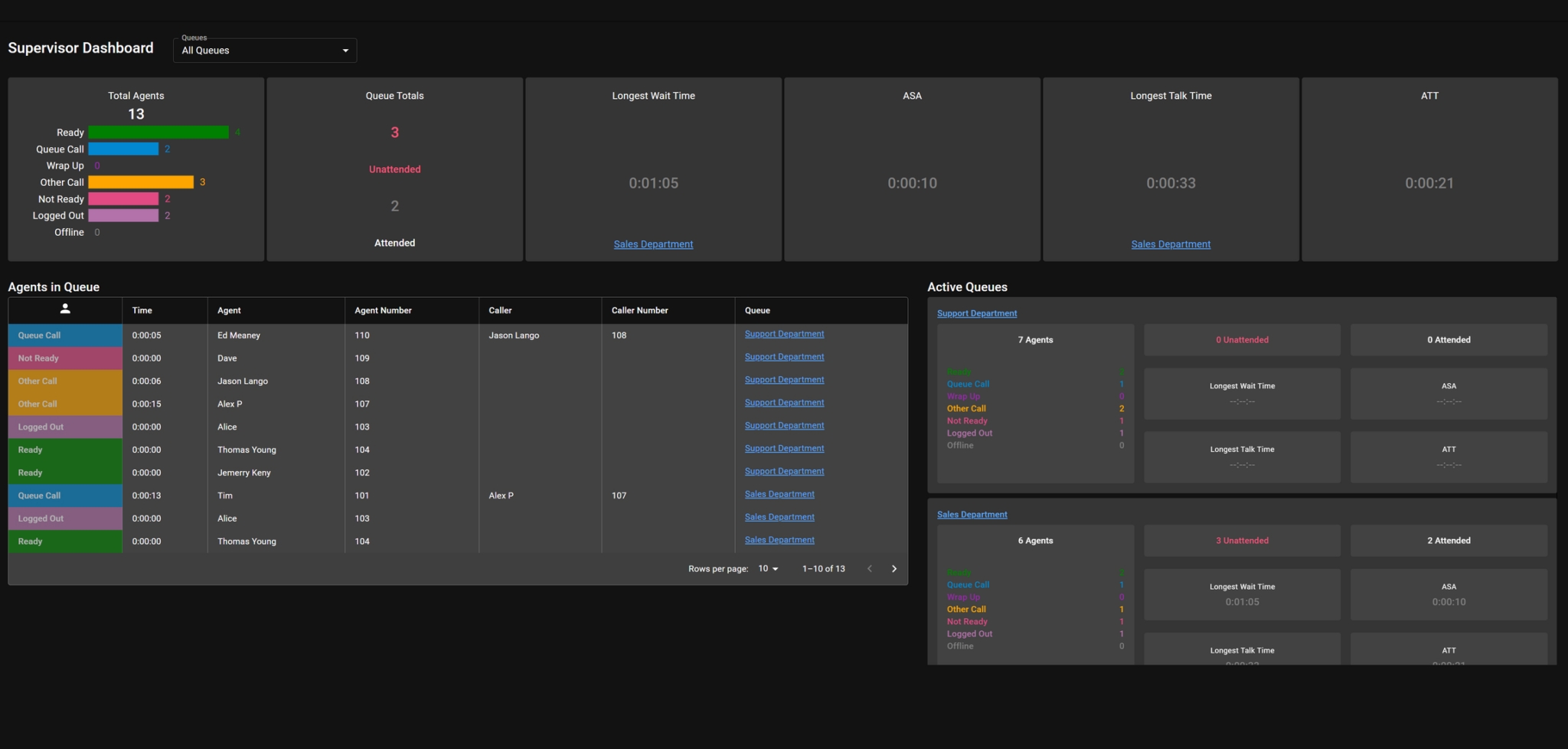Click the 7 Agents tile in Support Department

(x=1034, y=340)
